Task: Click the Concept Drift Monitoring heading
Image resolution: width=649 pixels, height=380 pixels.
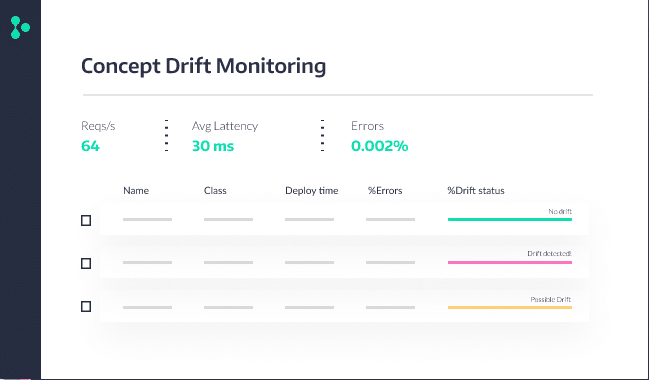Action: point(204,66)
